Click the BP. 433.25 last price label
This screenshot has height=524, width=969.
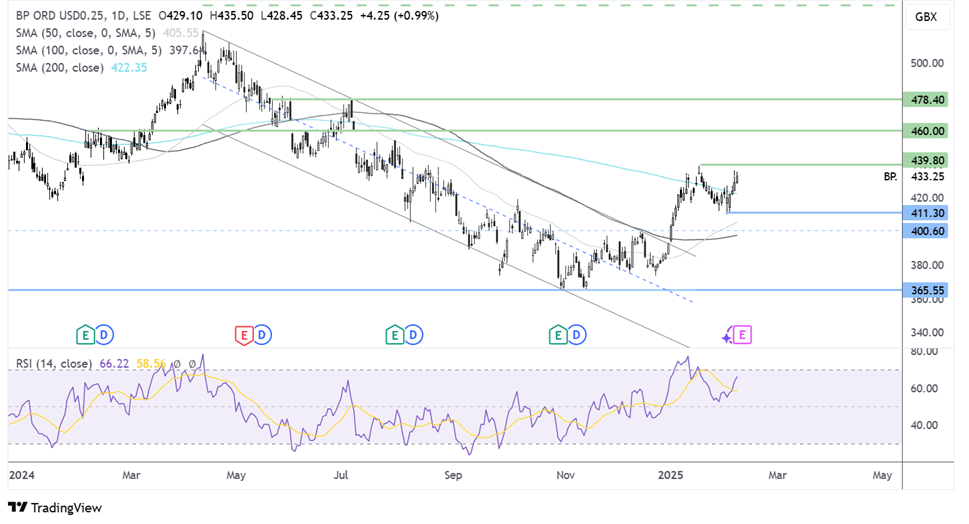pos(914,177)
